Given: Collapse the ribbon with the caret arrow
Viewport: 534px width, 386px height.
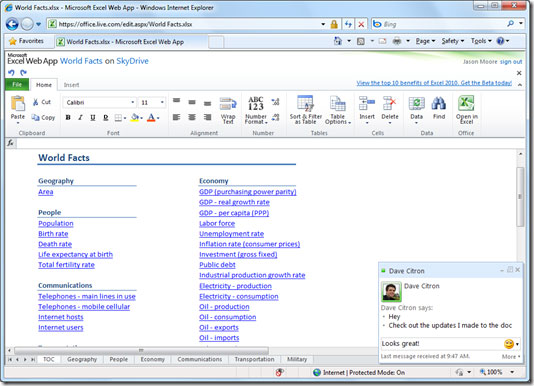Looking at the screenshot, I should 520,84.
